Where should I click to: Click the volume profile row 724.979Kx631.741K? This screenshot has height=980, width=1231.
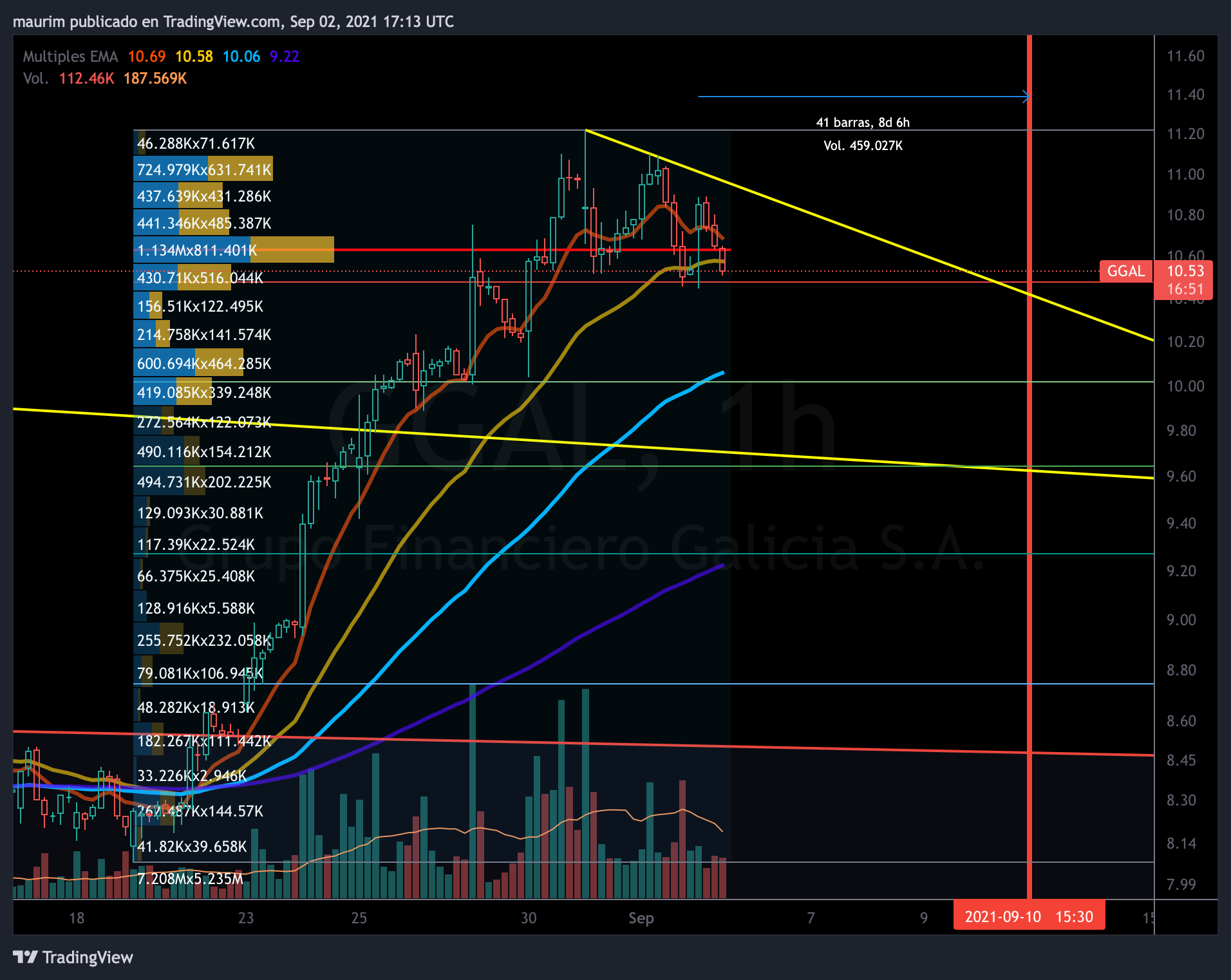(203, 170)
